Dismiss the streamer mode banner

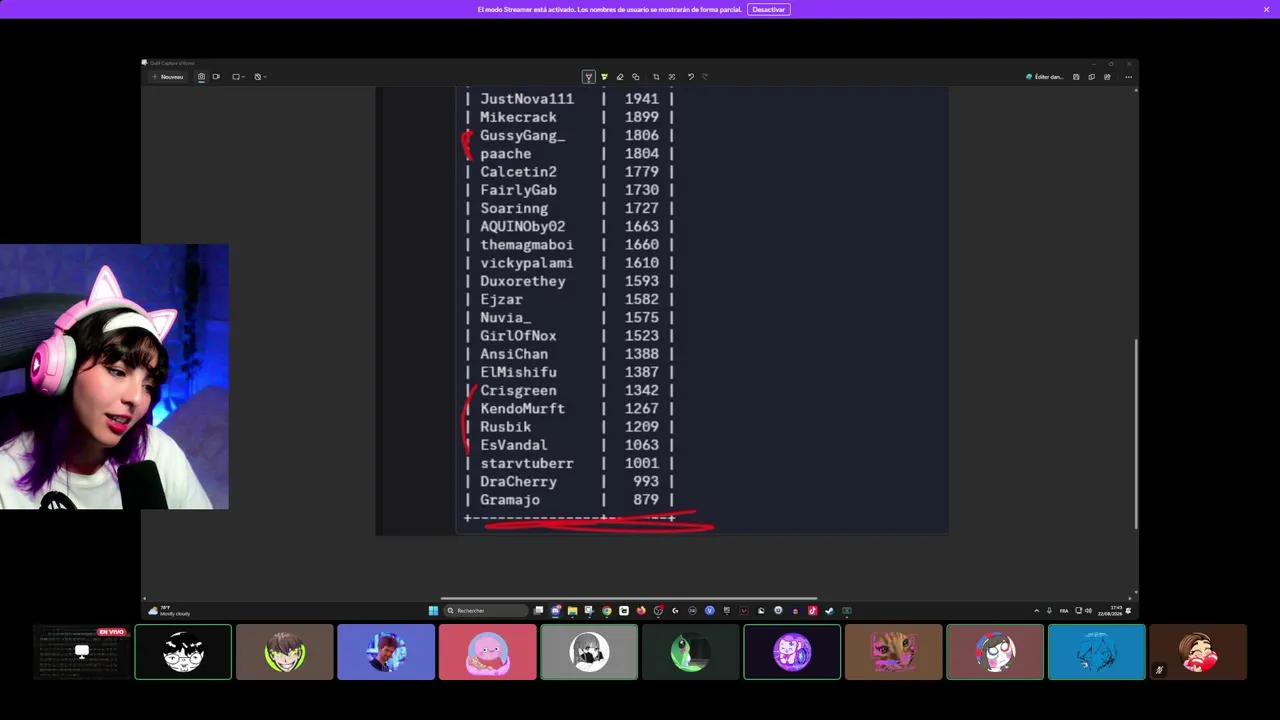click(x=1266, y=9)
